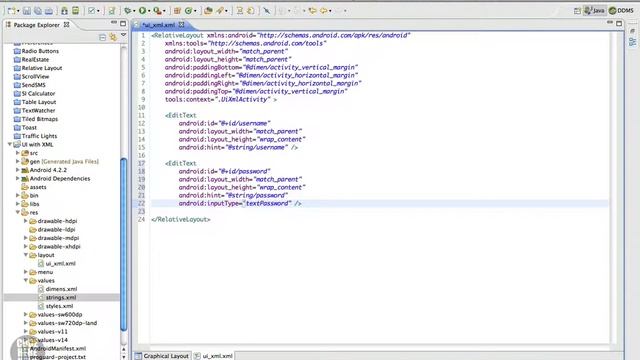Select the Package Explorer tab
640x360 pixels.
[x=37, y=25]
